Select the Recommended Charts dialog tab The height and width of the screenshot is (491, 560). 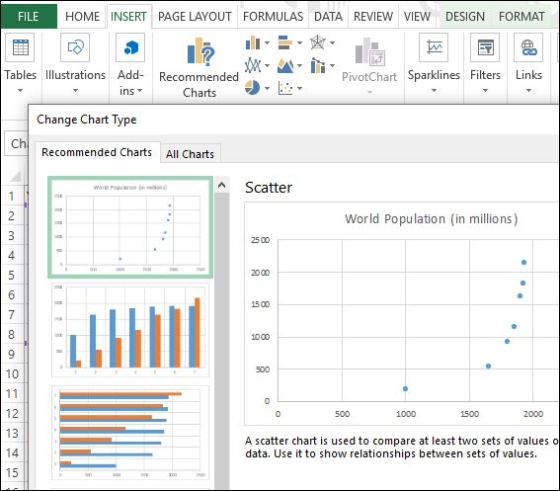[97, 152]
